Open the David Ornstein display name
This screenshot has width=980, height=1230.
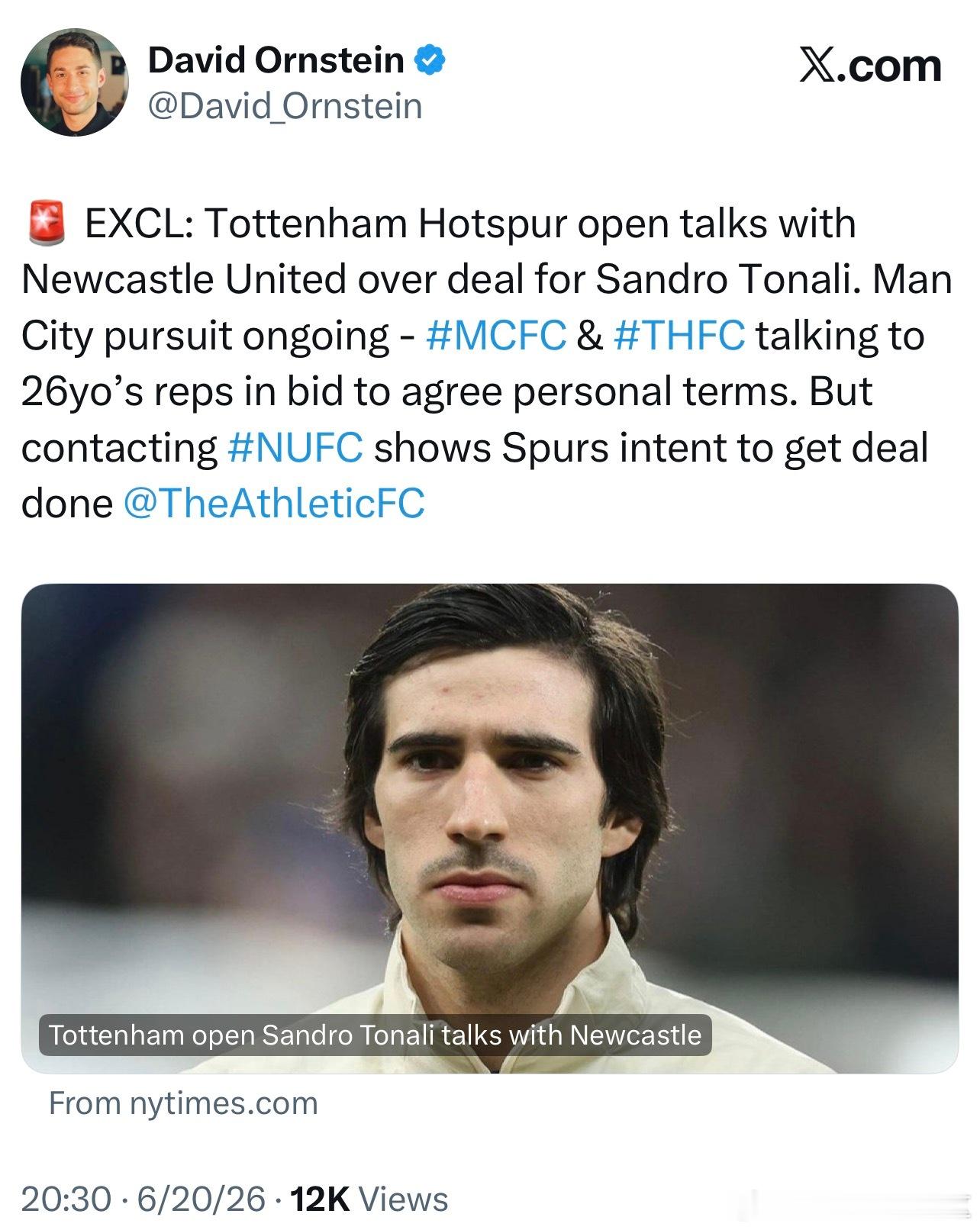click(x=276, y=61)
